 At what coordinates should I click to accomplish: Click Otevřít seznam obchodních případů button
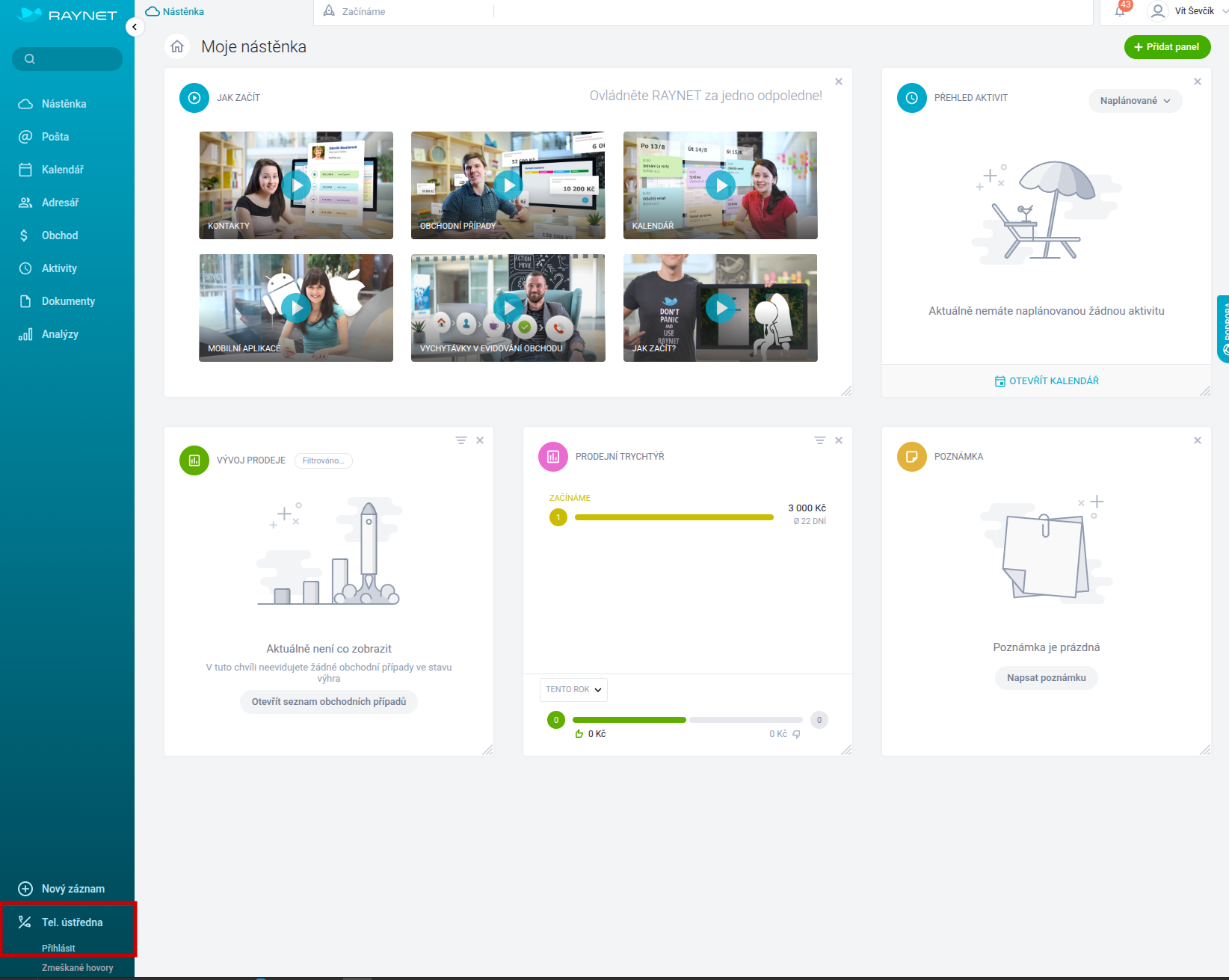point(329,702)
